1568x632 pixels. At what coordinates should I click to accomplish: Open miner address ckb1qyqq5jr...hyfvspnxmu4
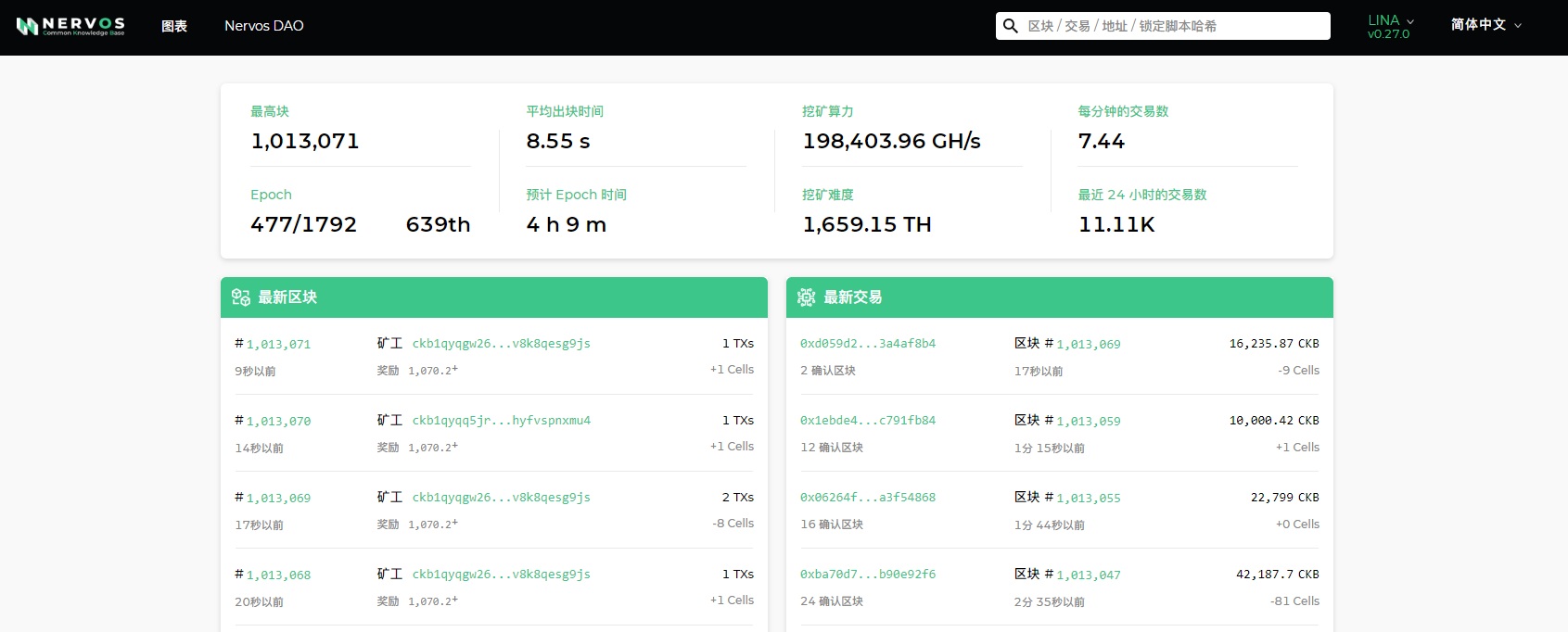click(501, 421)
